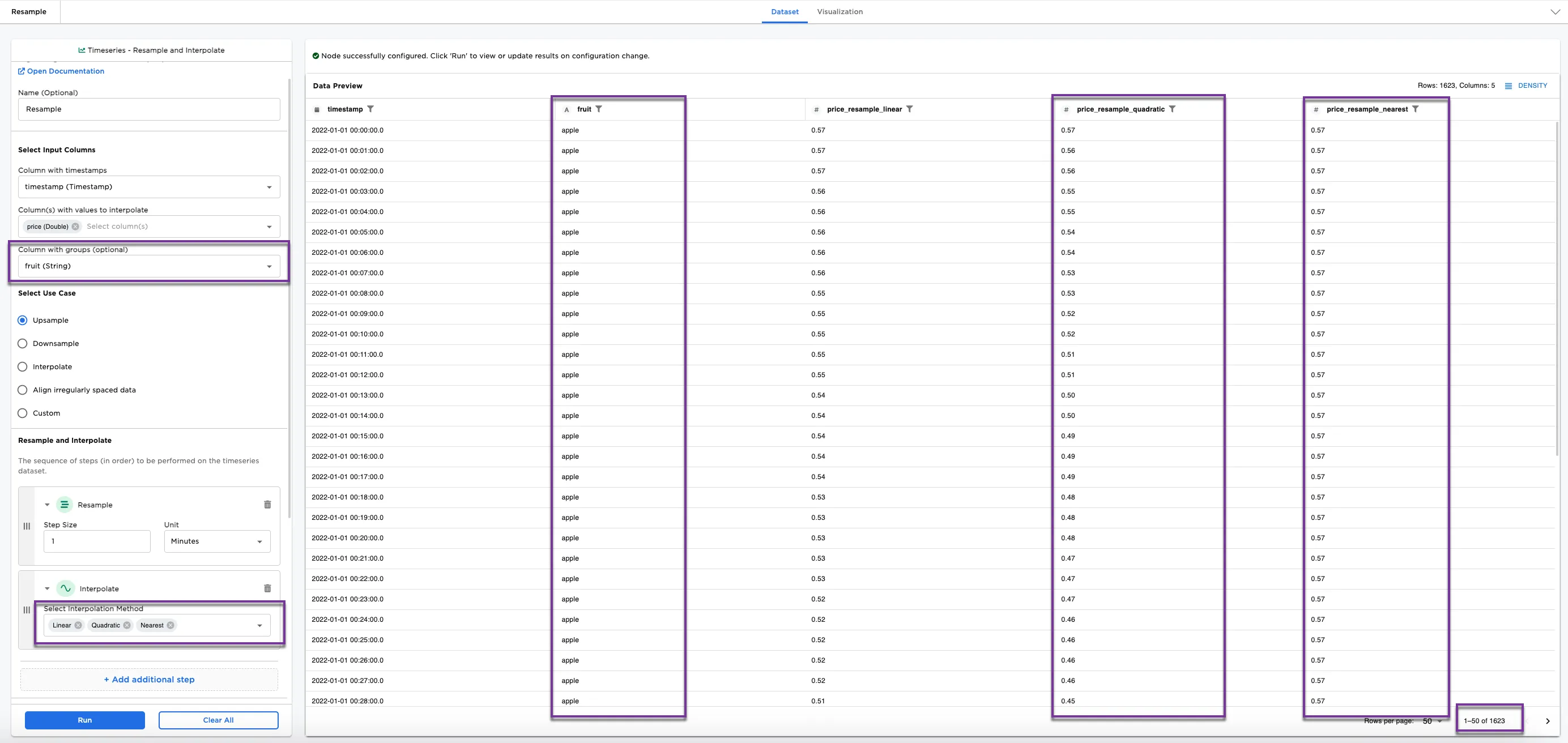Select Align irregularly spaced data option
Viewport: 1568px width, 743px height.
[x=23, y=390]
